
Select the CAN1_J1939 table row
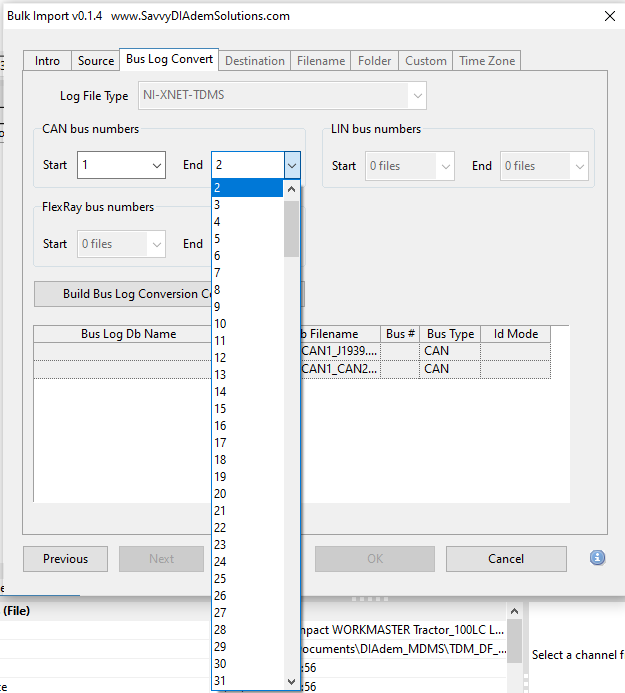(340, 351)
